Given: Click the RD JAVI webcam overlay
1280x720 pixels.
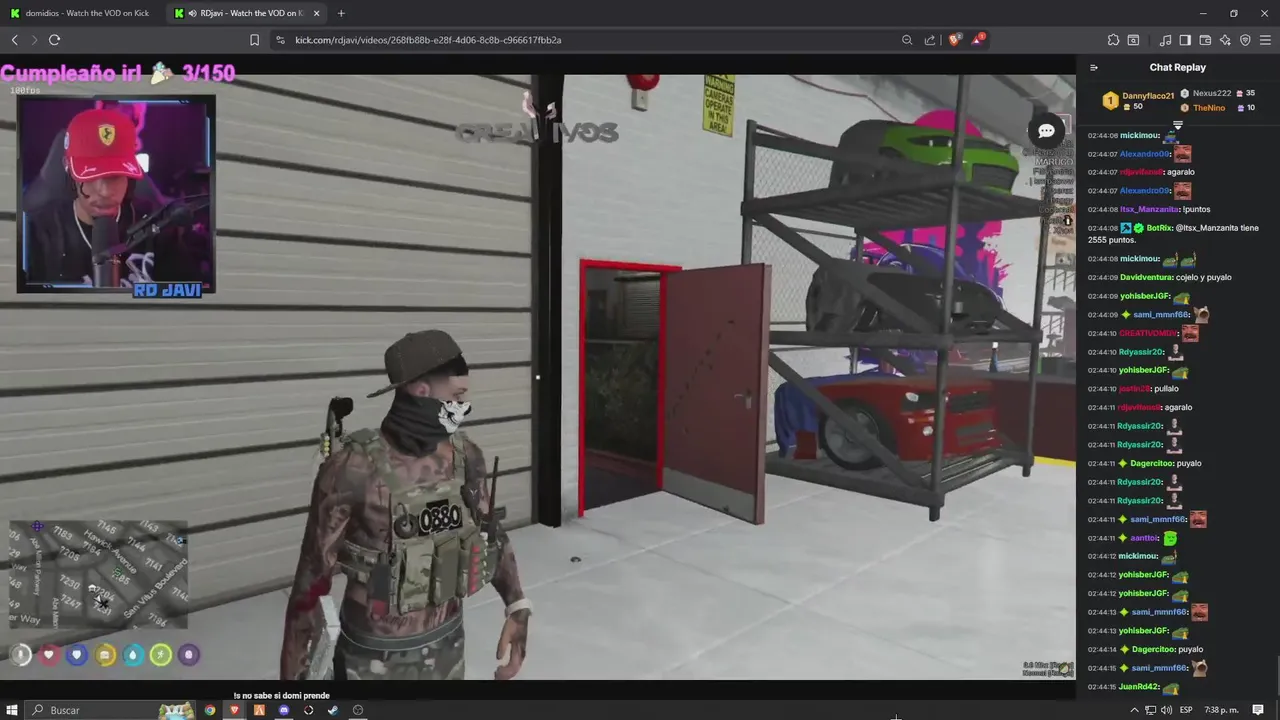Looking at the screenshot, I should click(116, 196).
